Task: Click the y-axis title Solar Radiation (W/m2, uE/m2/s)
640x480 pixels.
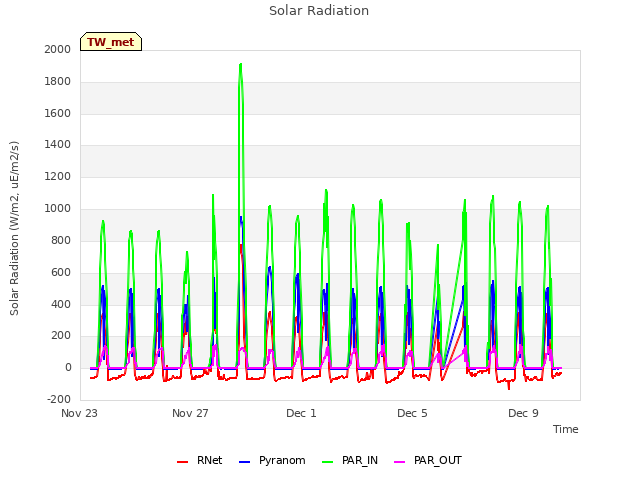Action: click(14, 228)
